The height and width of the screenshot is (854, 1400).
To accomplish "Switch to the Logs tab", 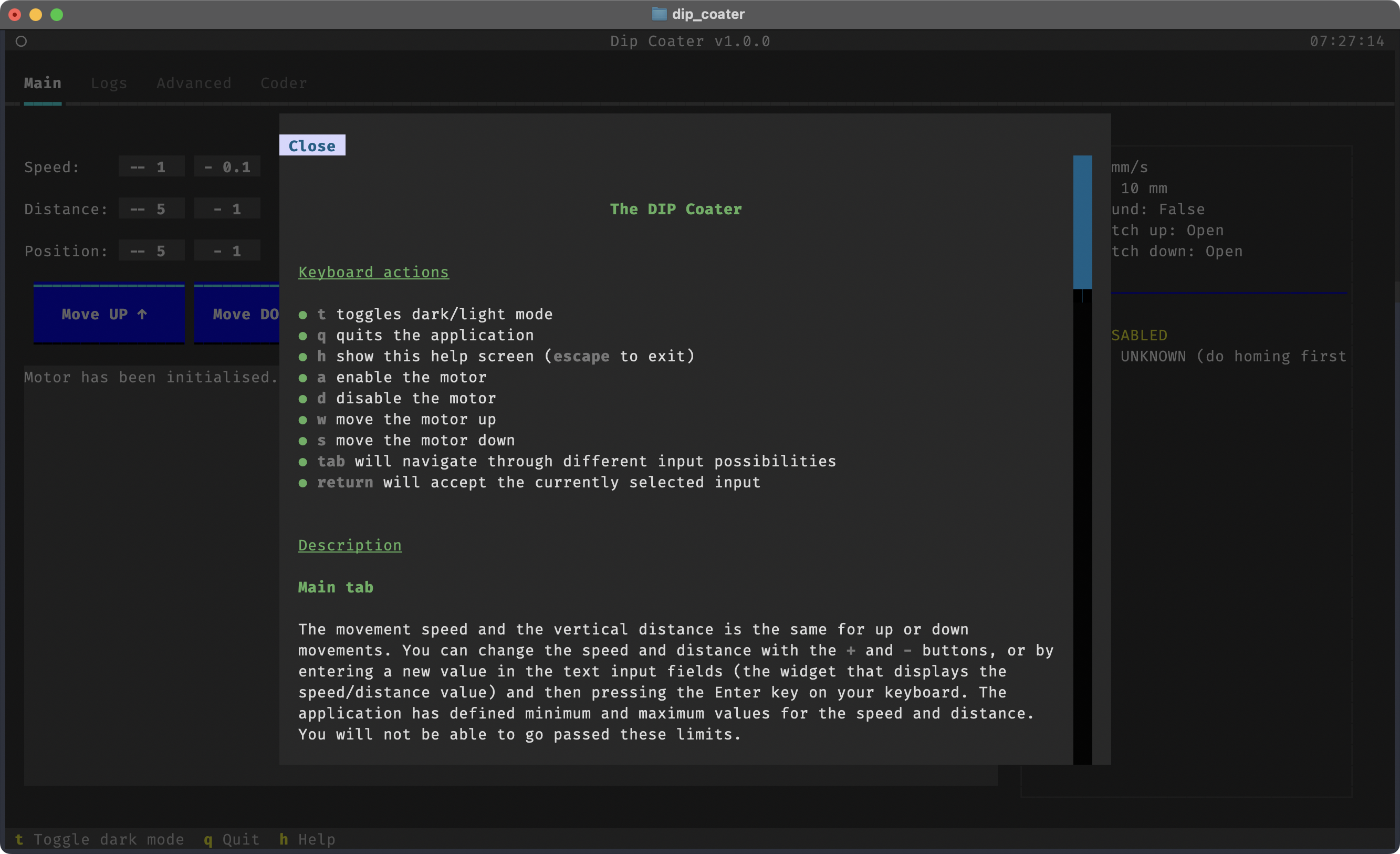I will pyautogui.click(x=109, y=83).
